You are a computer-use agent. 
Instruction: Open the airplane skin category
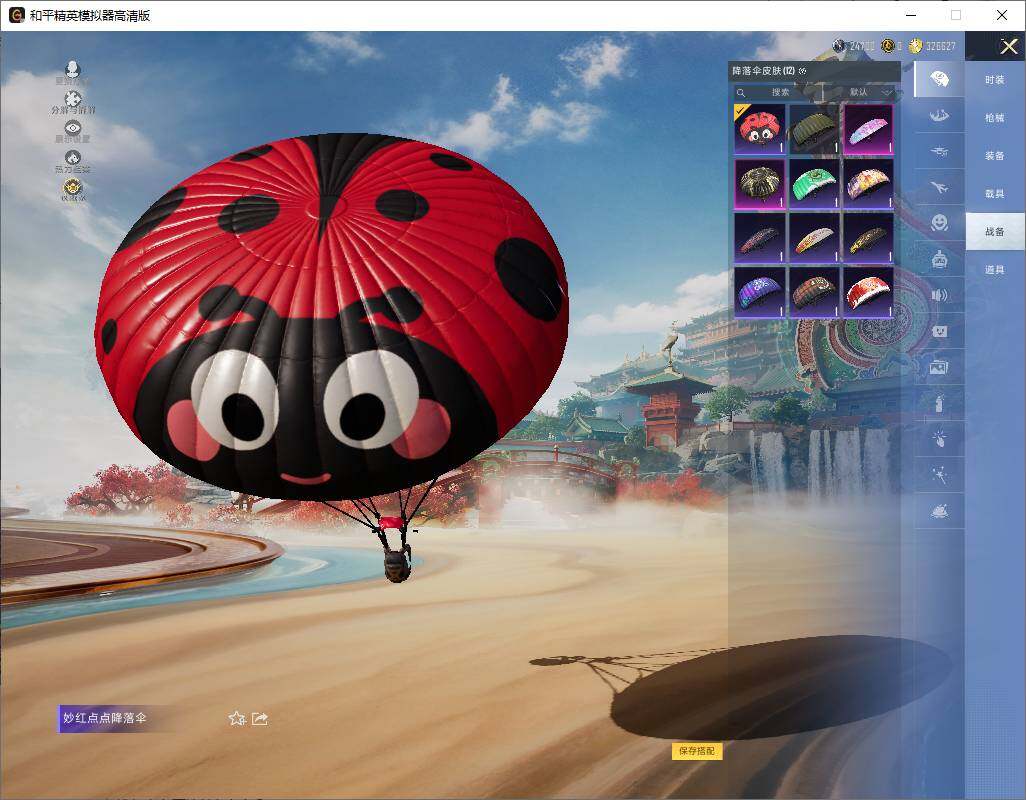(x=938, y=187)
